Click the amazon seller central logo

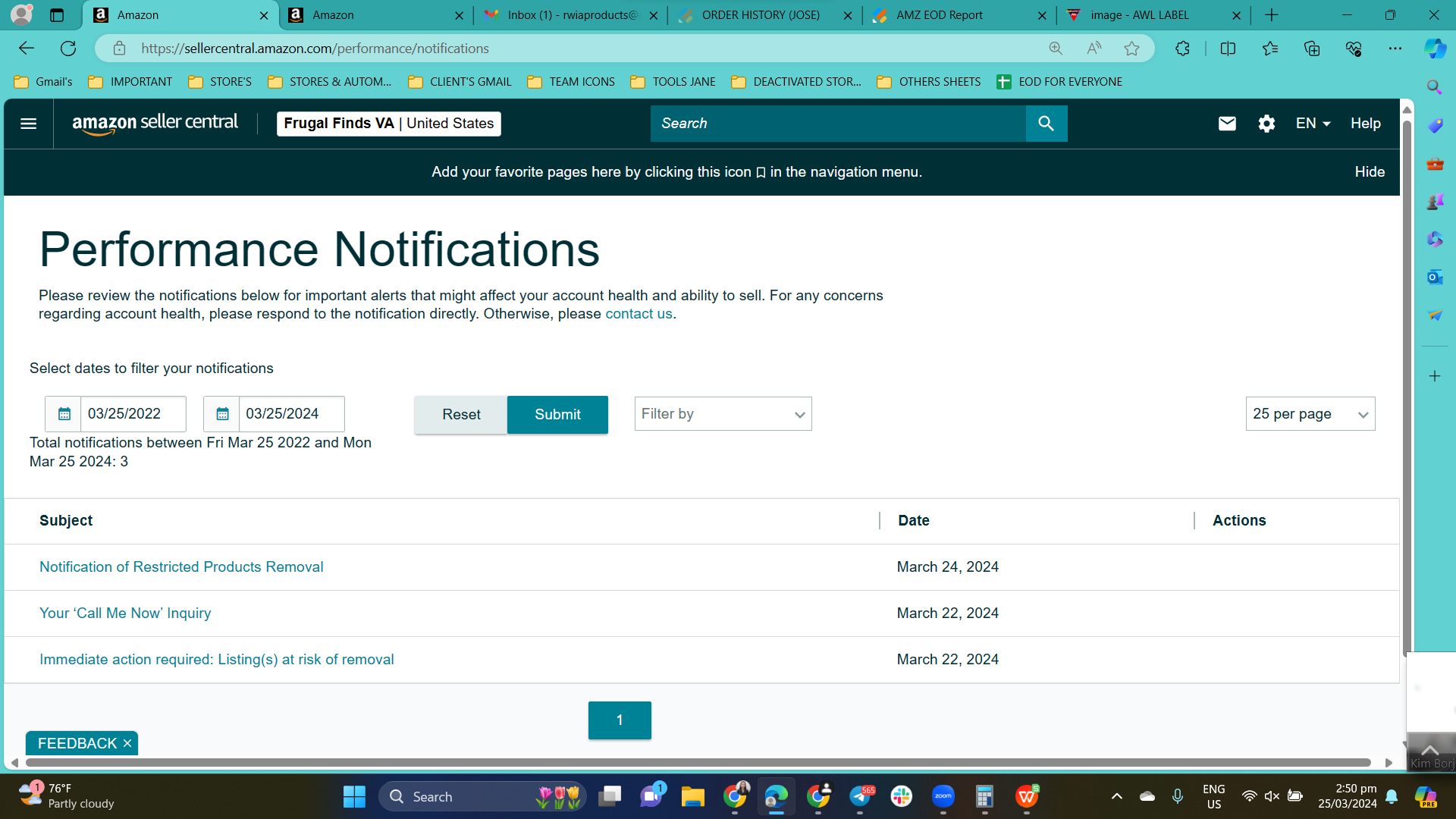tap(155, 124)
